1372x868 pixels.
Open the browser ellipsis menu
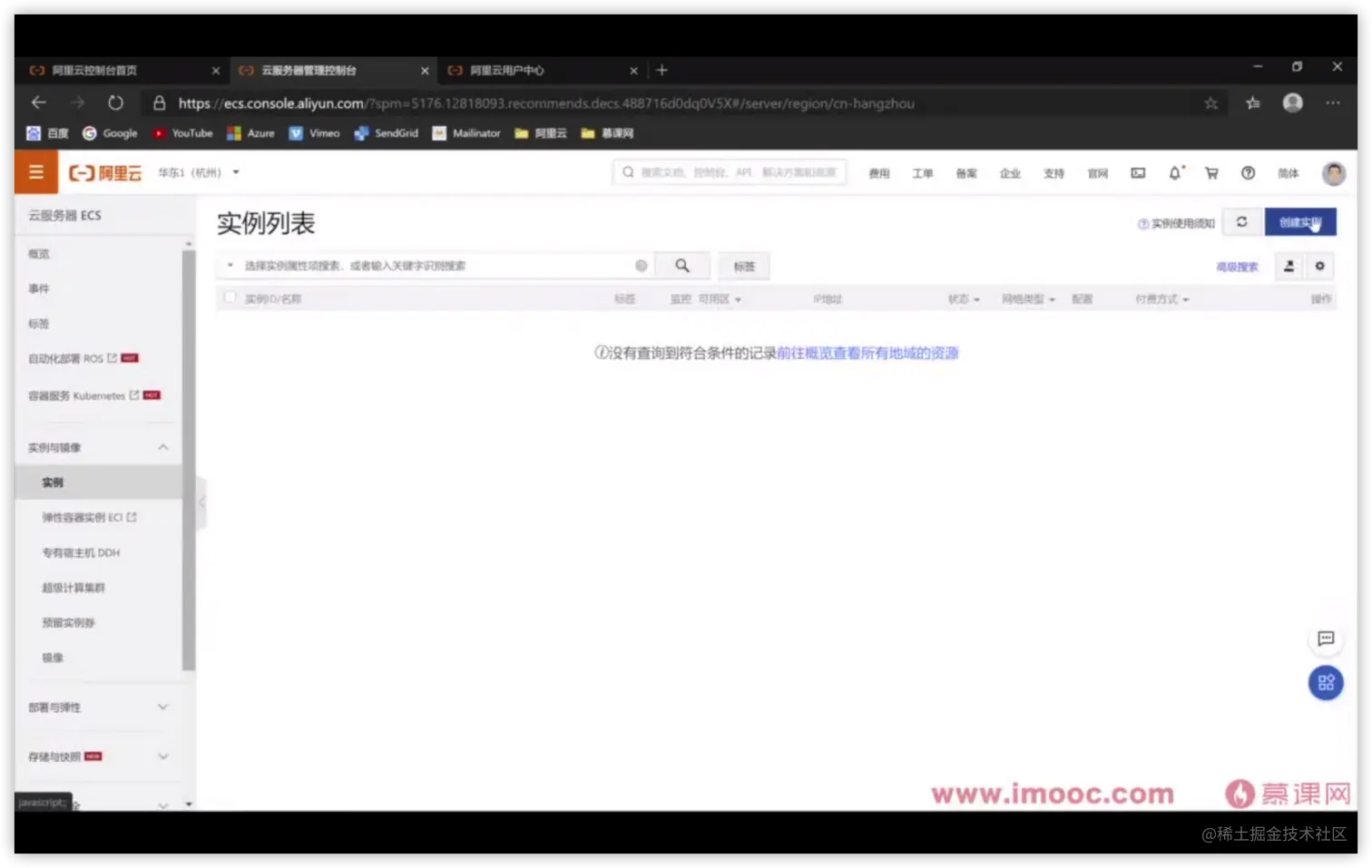[x=1332, y=103]
